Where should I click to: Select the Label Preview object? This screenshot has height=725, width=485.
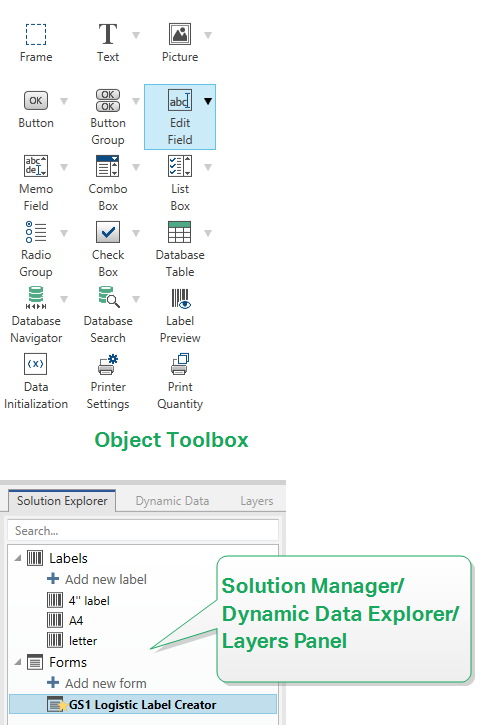coord(180,316)
